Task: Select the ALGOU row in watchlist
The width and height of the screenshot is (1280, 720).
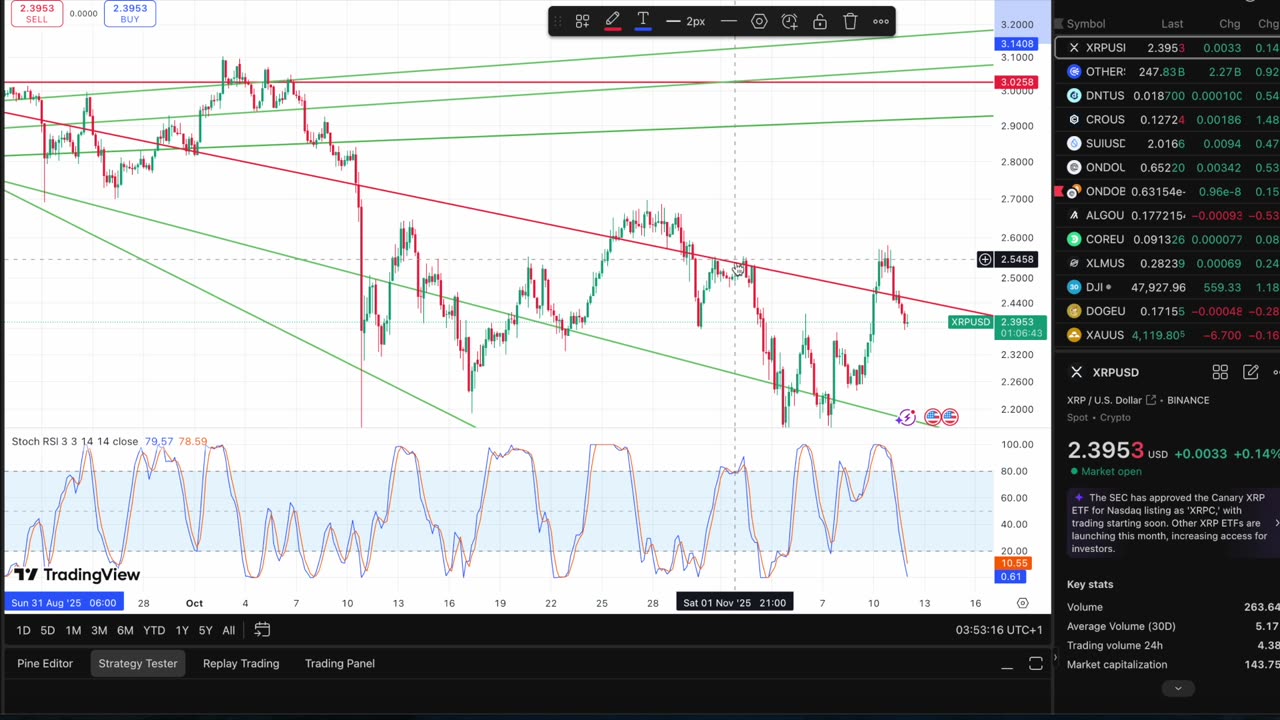Action: [x=1167, y=216]
